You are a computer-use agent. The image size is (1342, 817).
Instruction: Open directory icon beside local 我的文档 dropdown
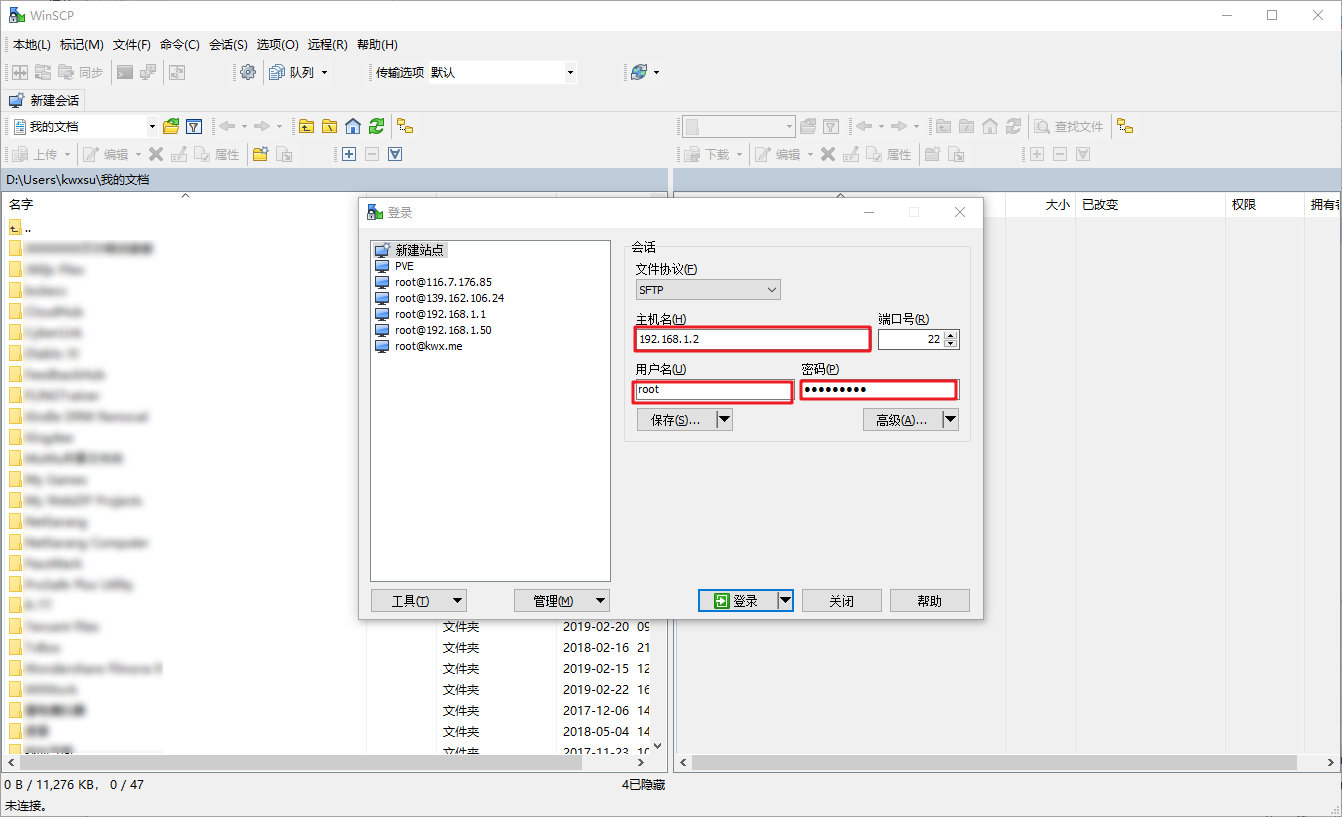coord(171,126)
